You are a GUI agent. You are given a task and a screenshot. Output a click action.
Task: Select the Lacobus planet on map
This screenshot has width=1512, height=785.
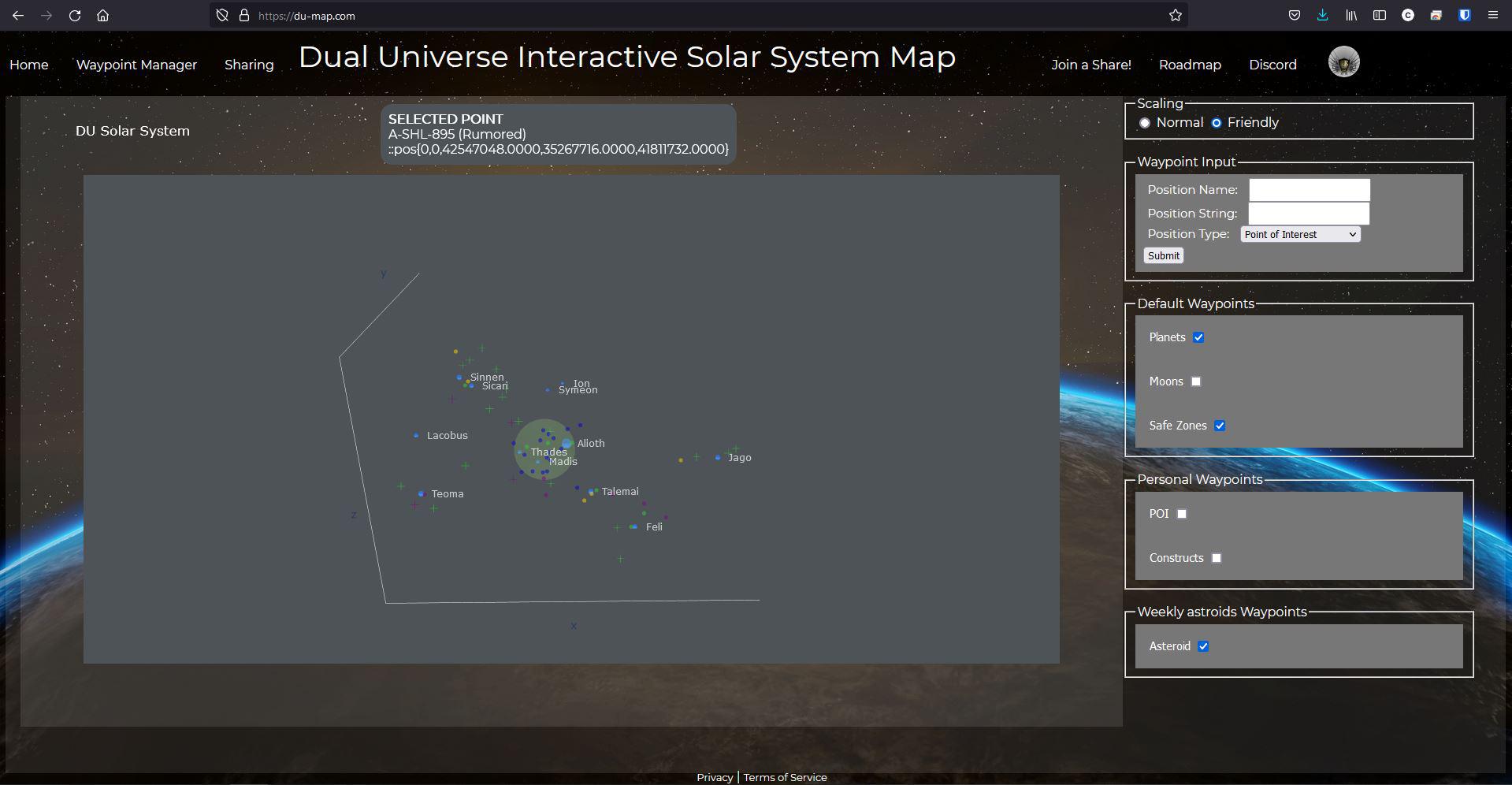click(x=416, y=435)
